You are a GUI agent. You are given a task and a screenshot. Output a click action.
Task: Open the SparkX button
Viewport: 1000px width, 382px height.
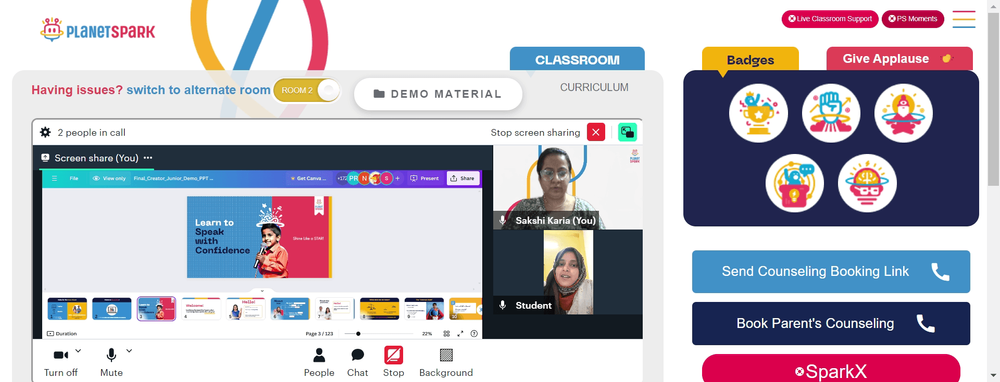[x=831, y=369]
